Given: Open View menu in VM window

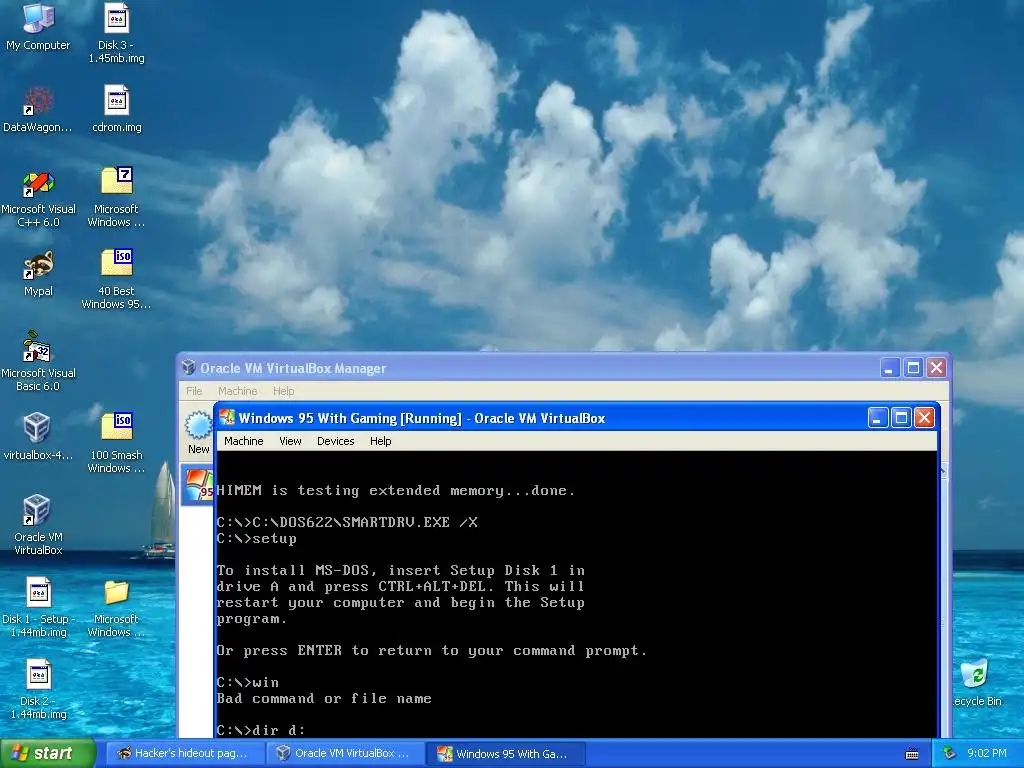Looking at the screenshot, I should tap(290, 441).
